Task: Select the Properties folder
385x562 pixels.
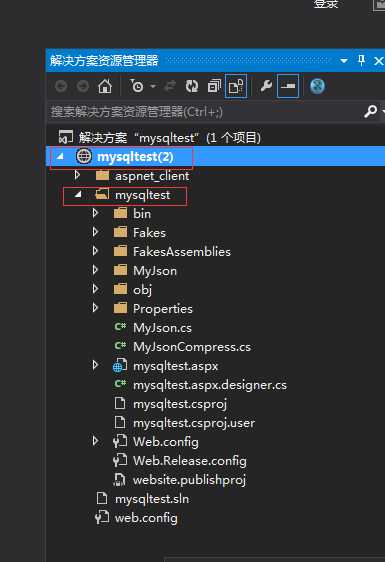Action: (163, 309)
